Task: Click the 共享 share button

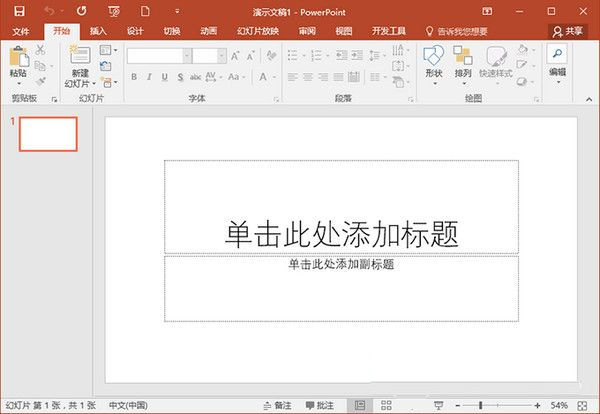Action: [568, 31]
